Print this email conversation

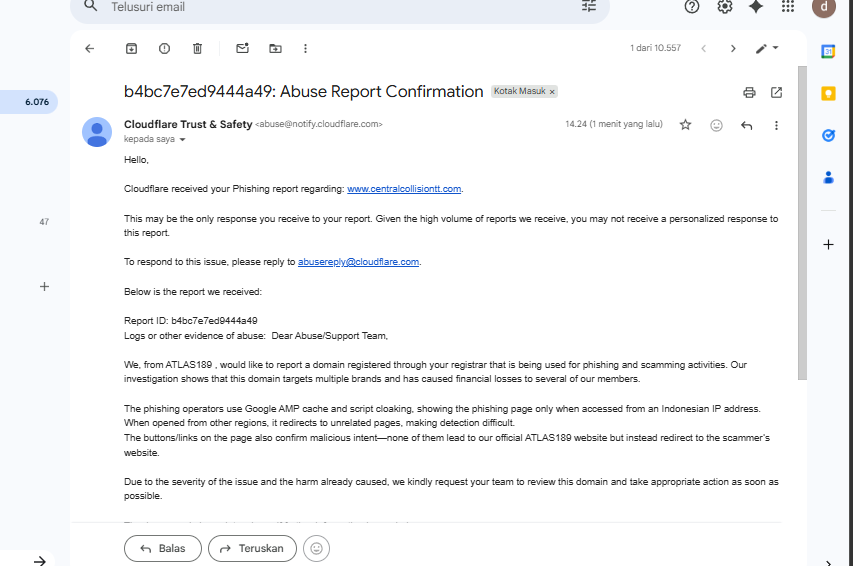coord(749,93)
